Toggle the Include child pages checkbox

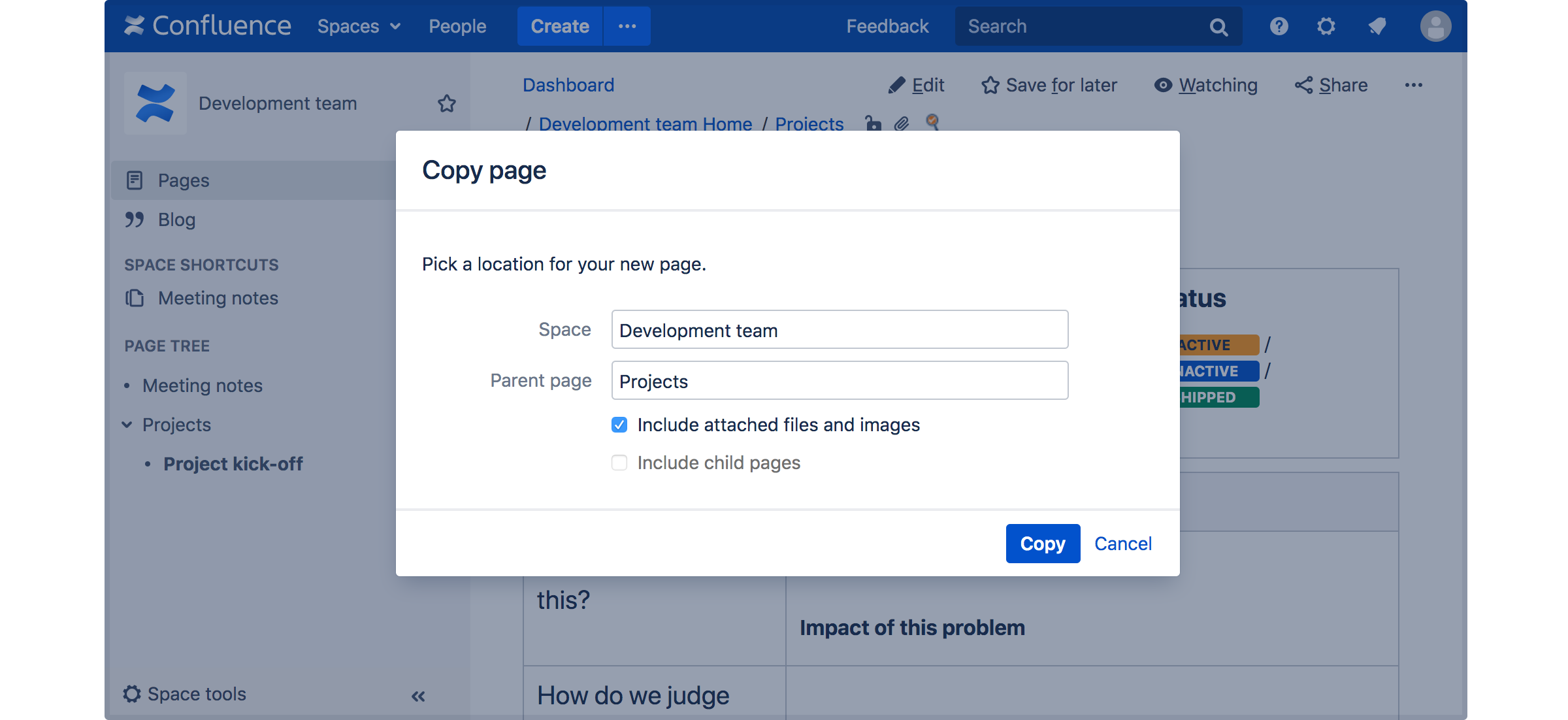[619, 461]
